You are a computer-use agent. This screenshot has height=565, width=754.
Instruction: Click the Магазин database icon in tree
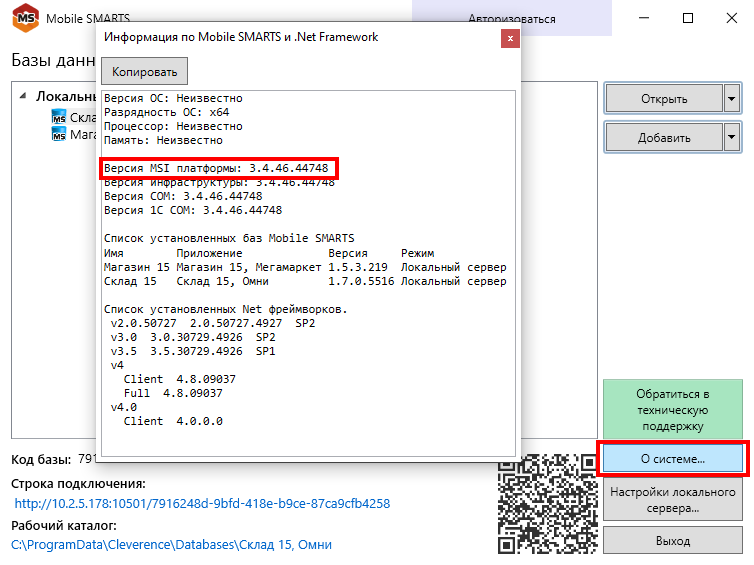[59, 134]
